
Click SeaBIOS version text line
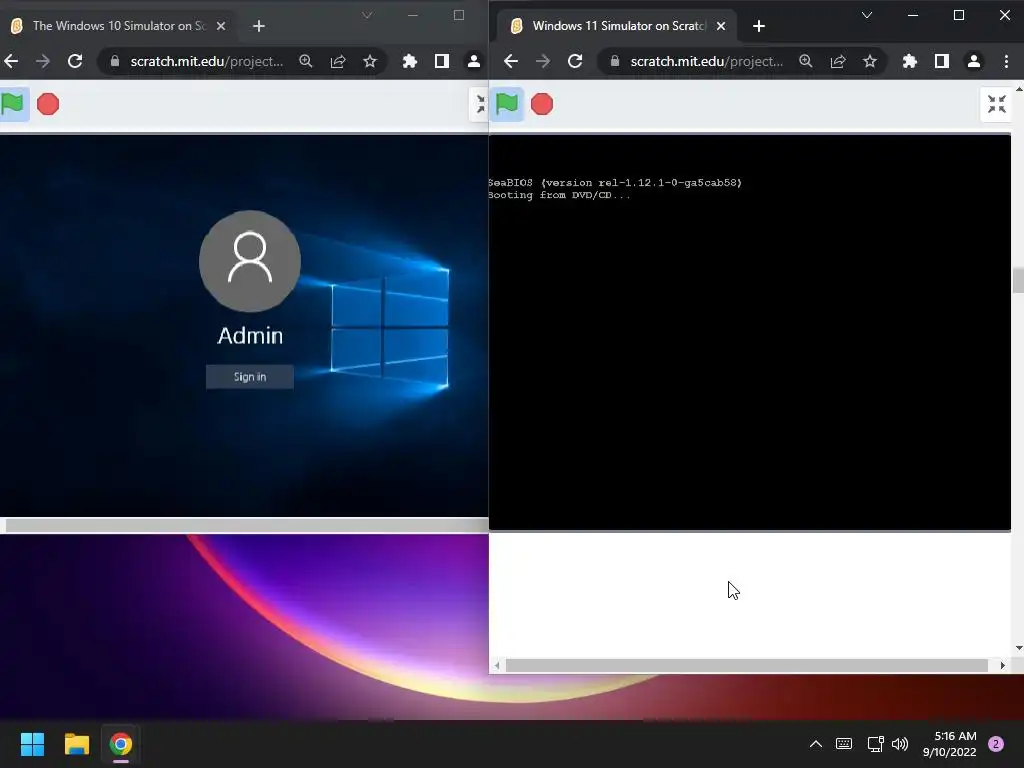(615, 183)
